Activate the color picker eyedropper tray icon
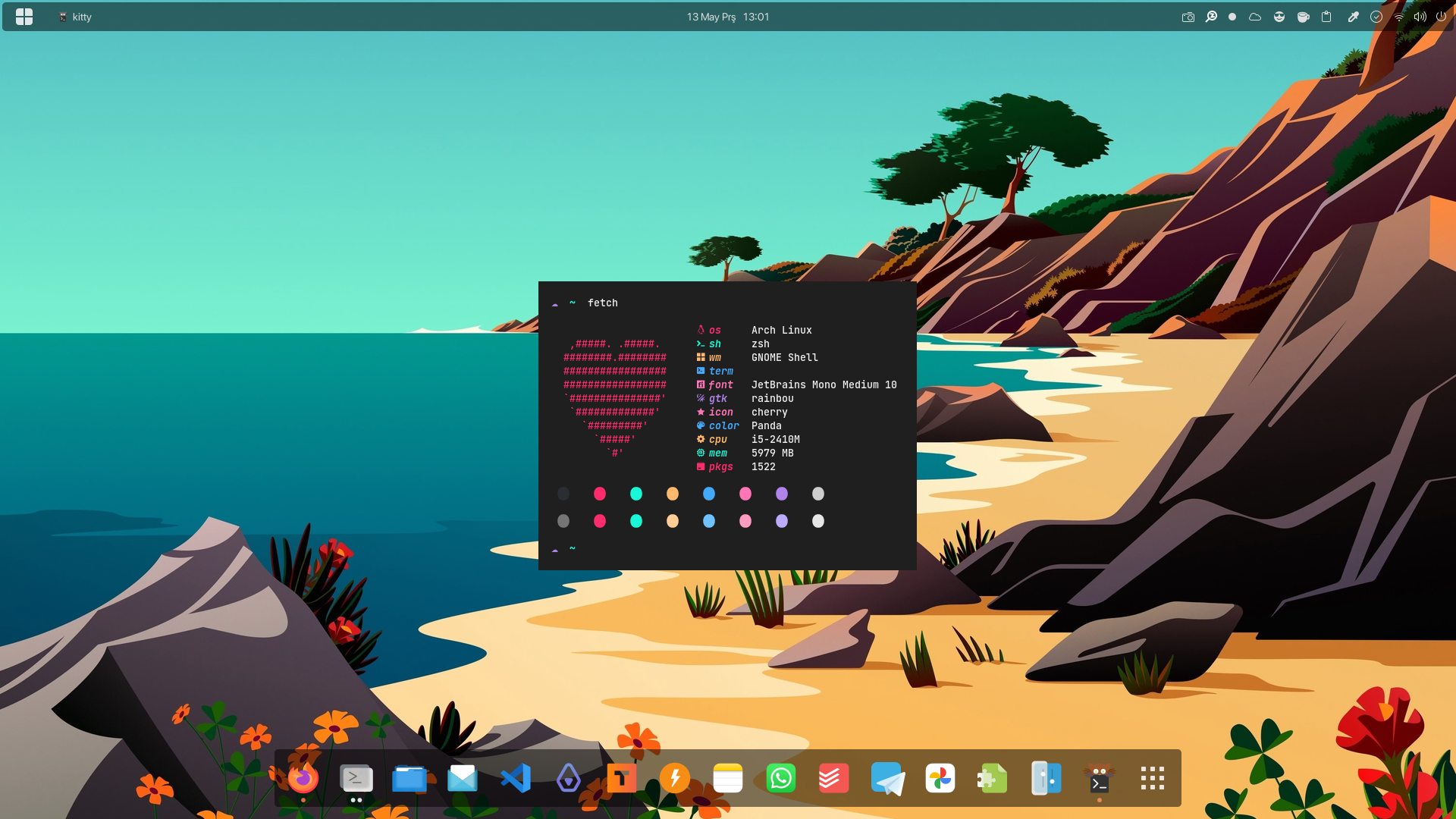1456x819 pixels. click(1353, 17)
